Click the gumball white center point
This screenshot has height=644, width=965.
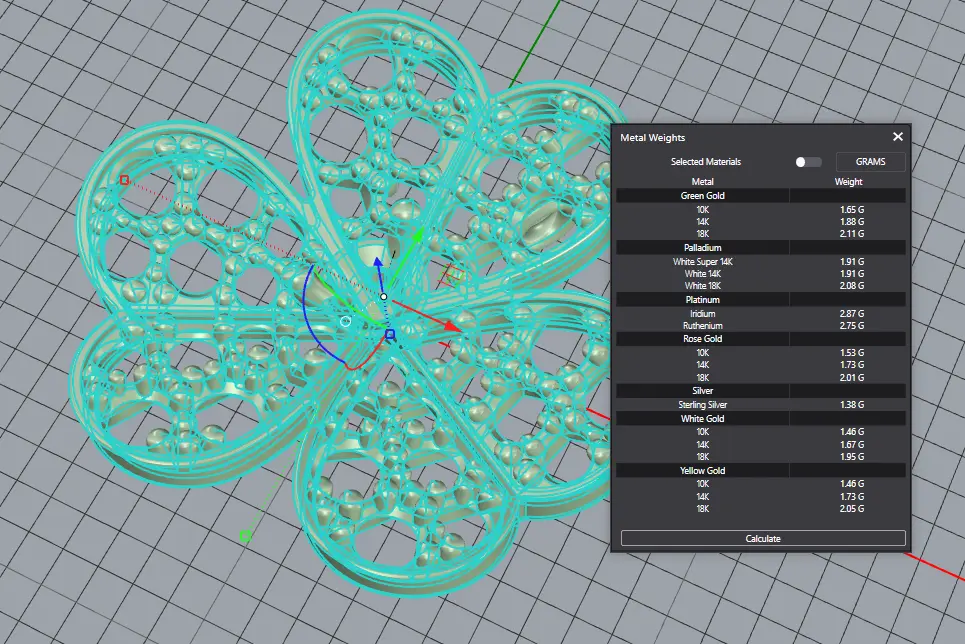383,297
